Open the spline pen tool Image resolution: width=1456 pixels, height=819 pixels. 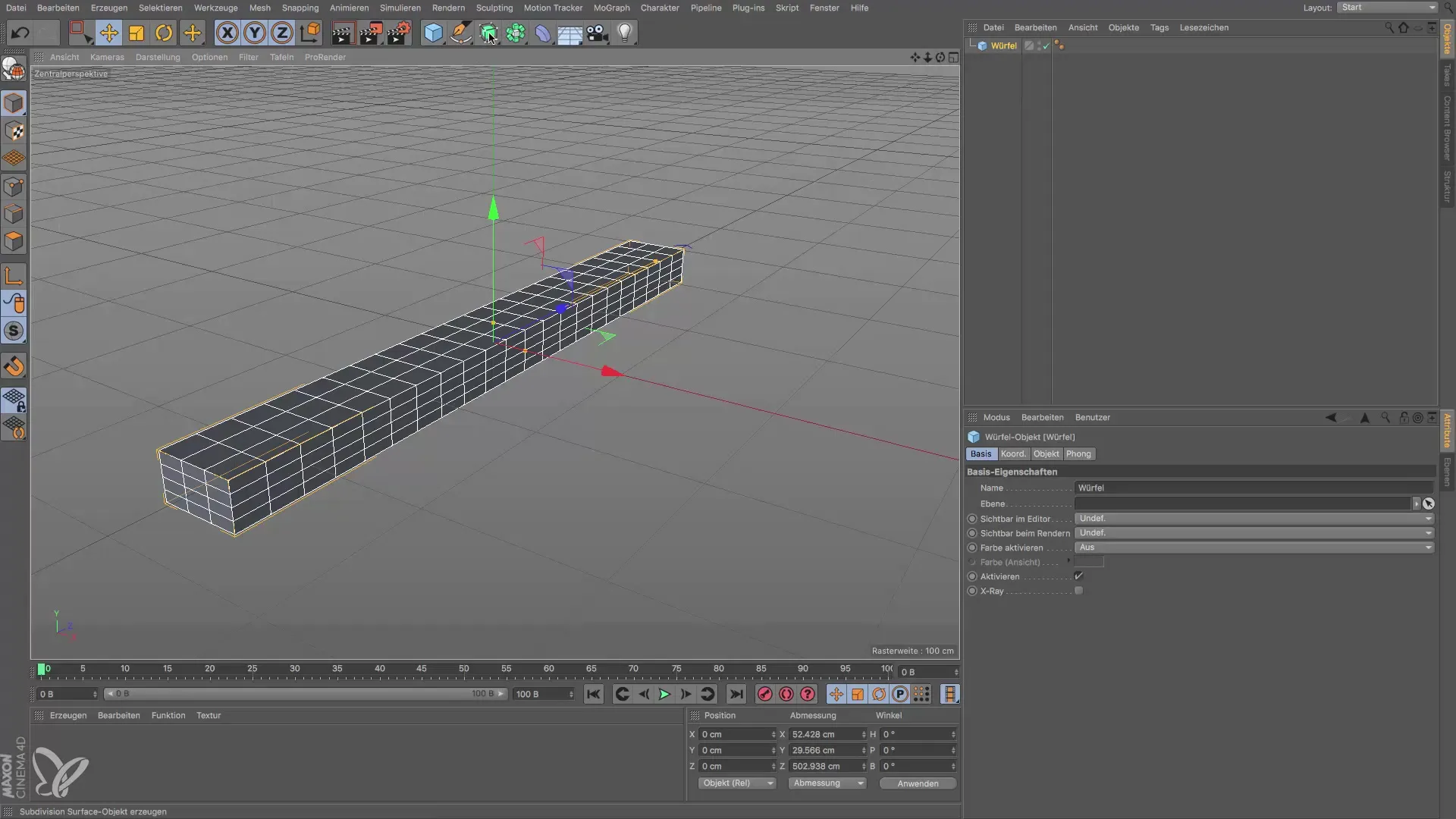(460, 33)
